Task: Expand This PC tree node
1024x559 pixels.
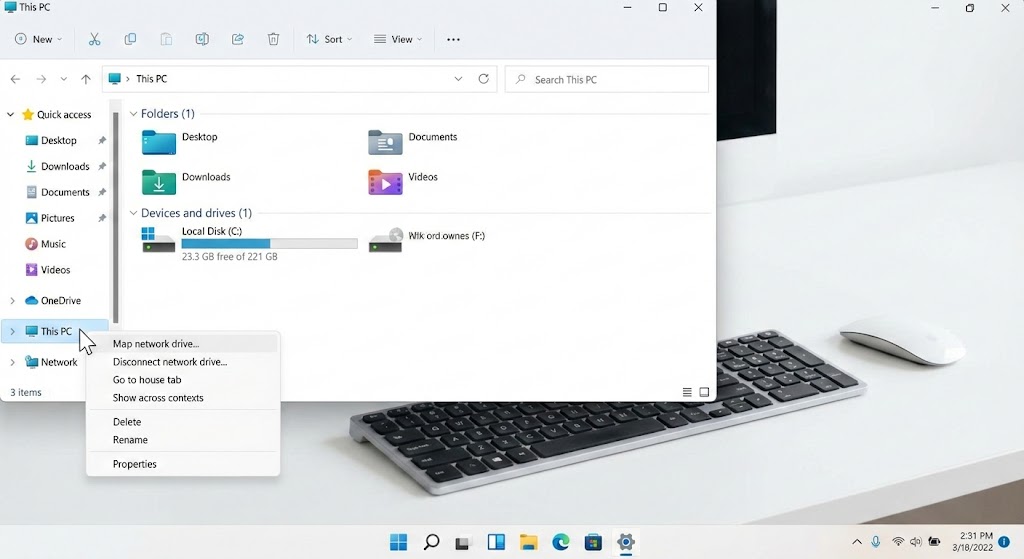Action: point(12,331)
